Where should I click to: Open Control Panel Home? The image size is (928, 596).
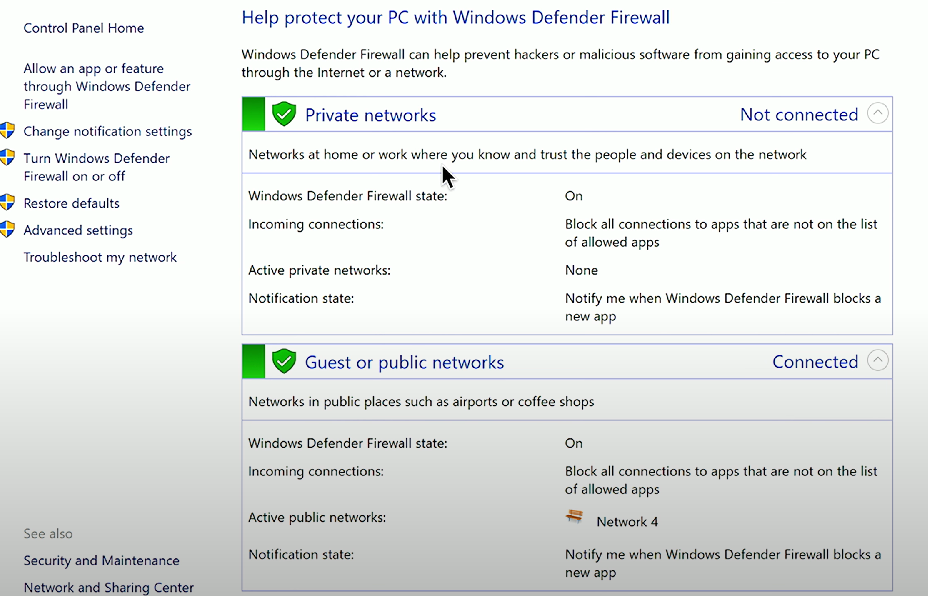pyautogui.click(x=83, y=28)
